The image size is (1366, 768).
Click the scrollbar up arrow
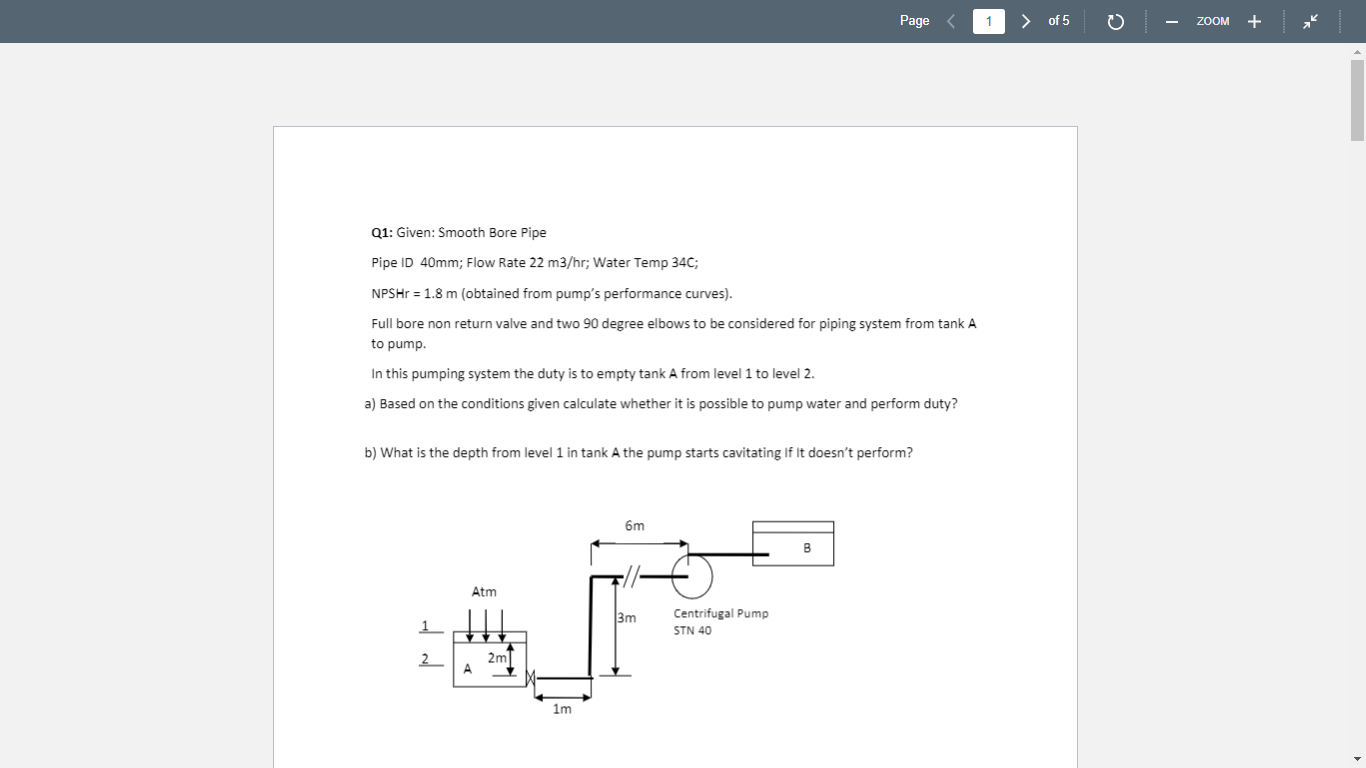[x=1357, y=51]
